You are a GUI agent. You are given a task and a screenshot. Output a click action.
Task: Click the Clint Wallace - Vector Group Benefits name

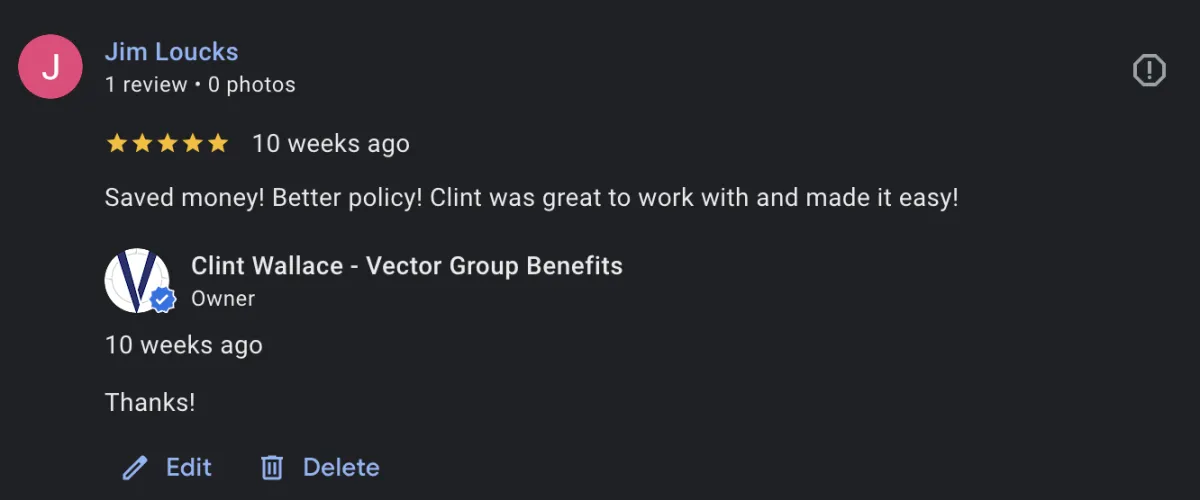[407, 266]
